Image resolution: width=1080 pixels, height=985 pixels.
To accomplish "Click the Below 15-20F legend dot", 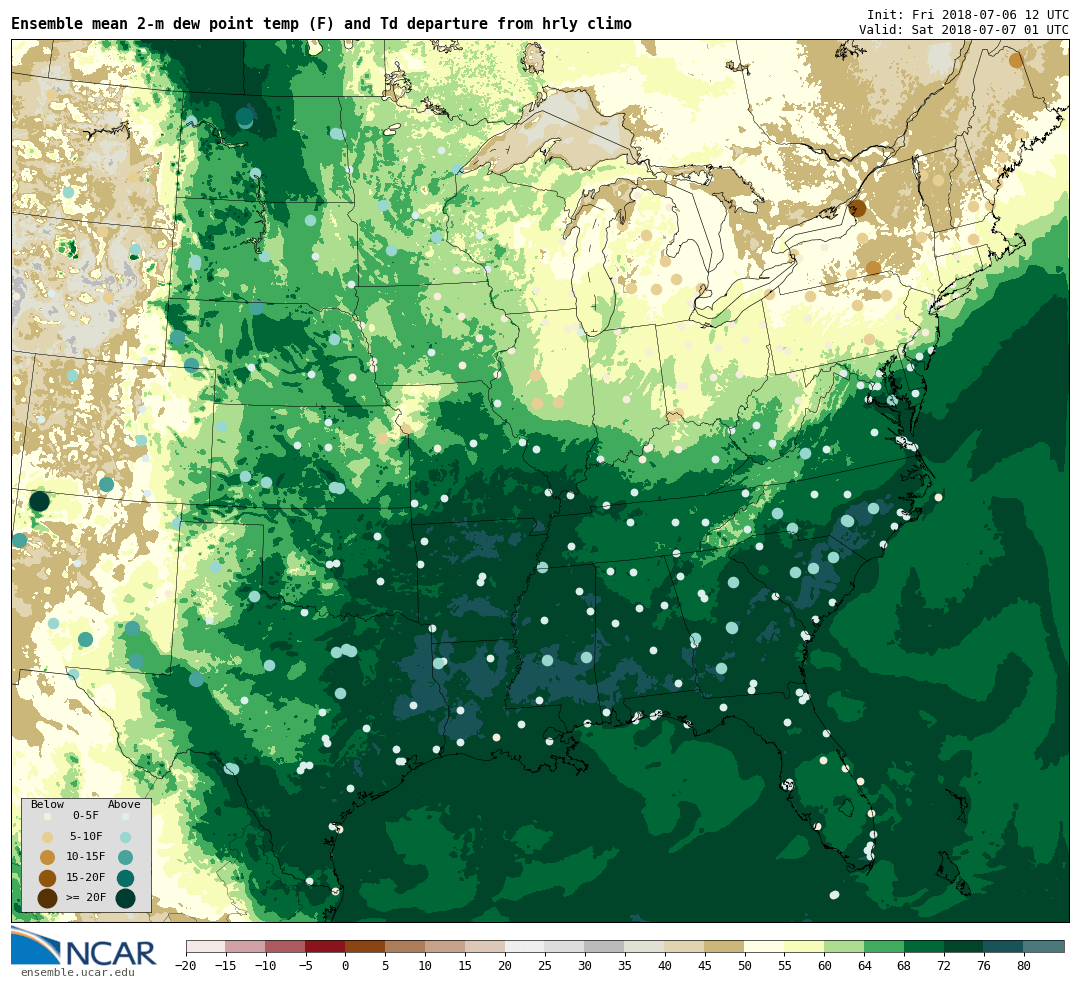I will [x=47, y=878].
